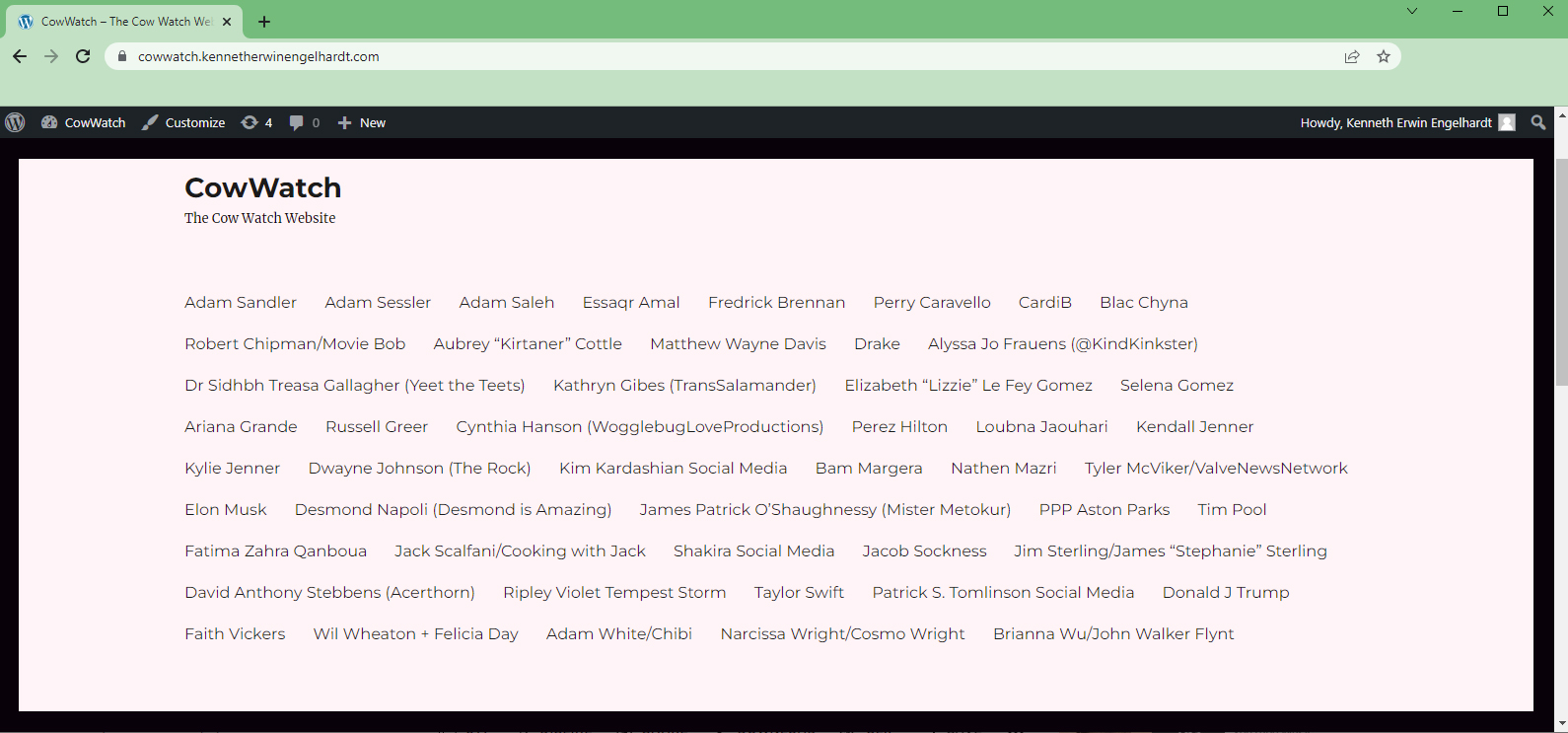Open Brianna Wu/John Walker Flynt link
Viewport: 1568px width, 733px height.
click(x=1113, y=633)
